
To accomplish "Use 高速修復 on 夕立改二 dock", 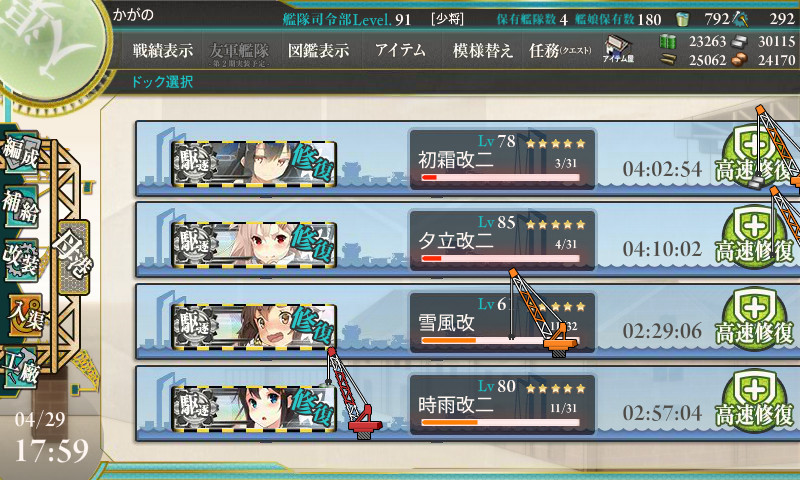I will 754,240.
